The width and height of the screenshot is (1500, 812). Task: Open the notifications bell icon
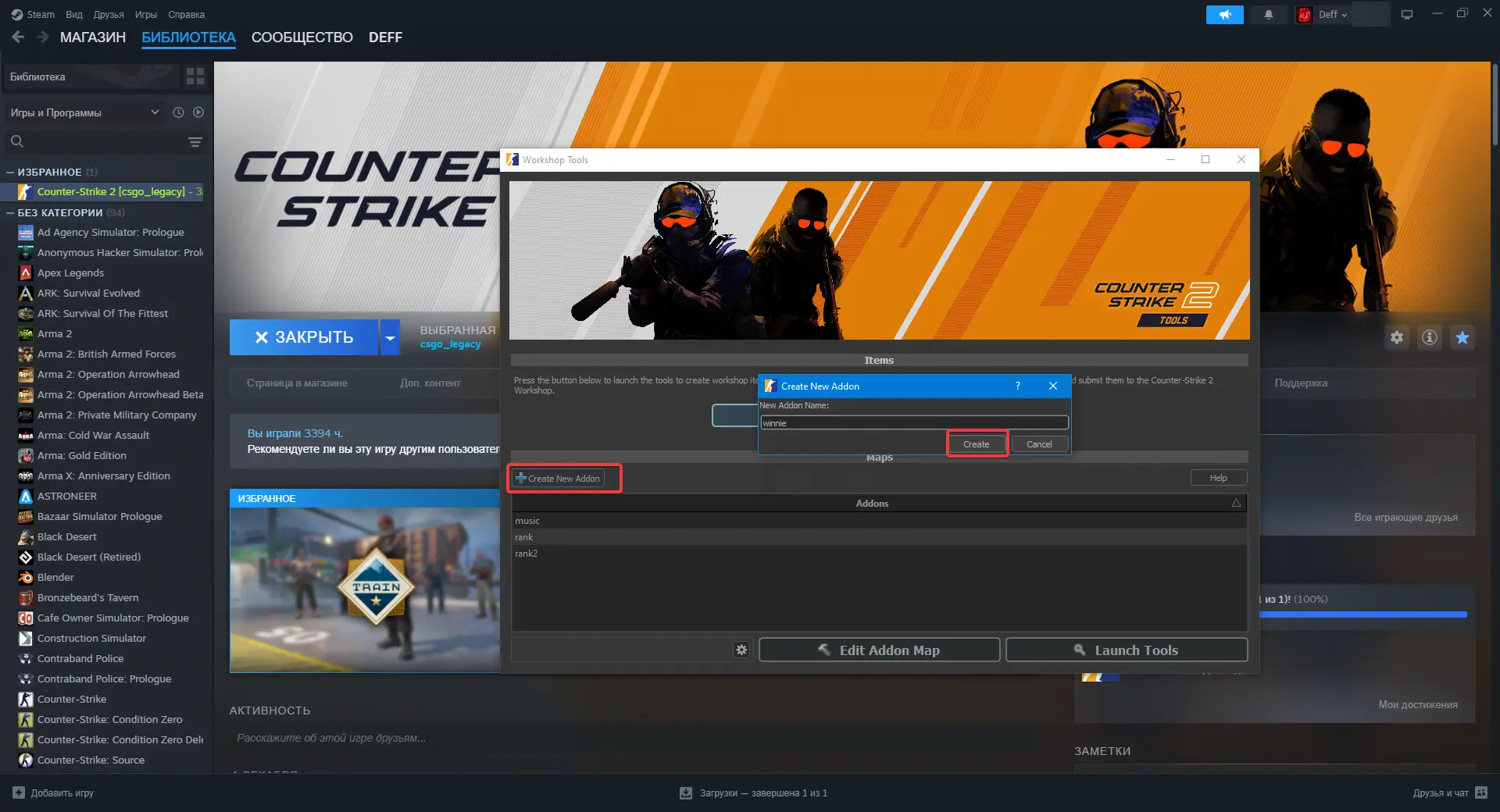1268,14
